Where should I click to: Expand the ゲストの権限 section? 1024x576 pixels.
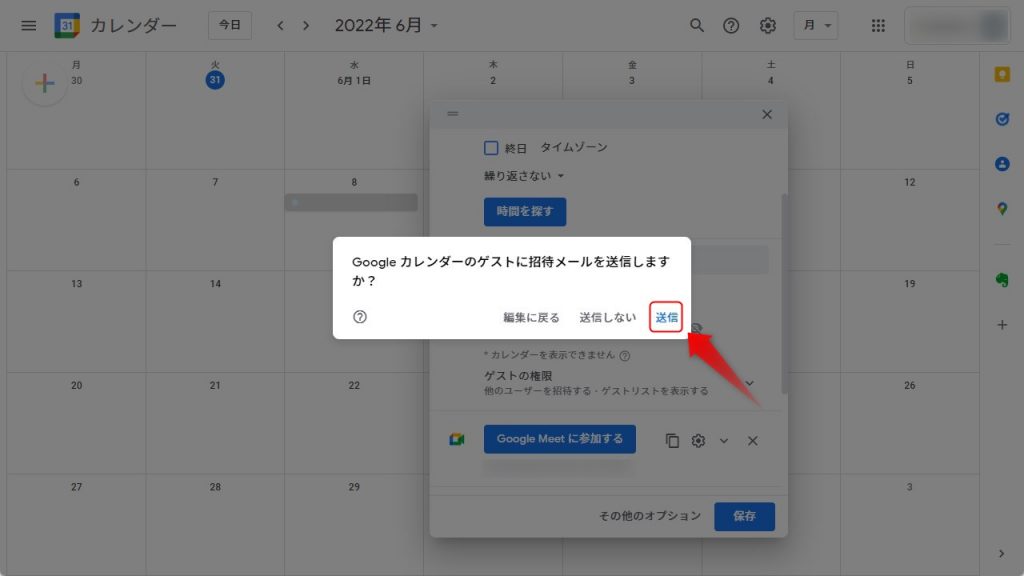[x=750, y=383]
